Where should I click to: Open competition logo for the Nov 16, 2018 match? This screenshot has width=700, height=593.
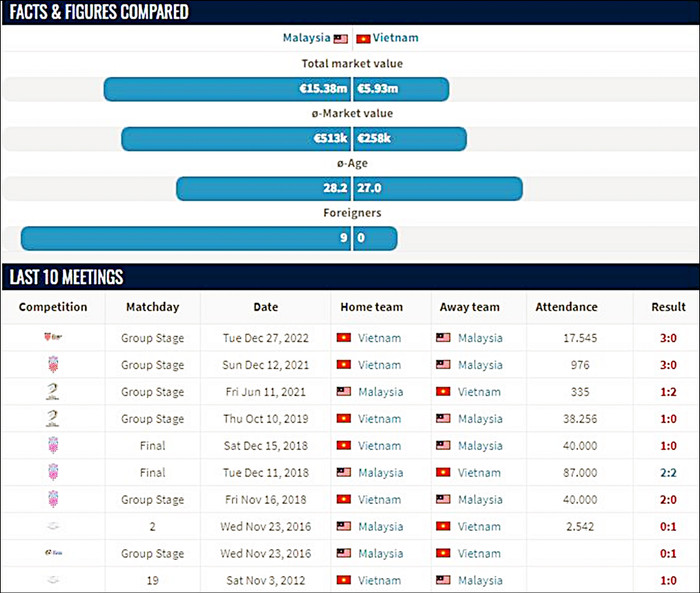(53, 499)
